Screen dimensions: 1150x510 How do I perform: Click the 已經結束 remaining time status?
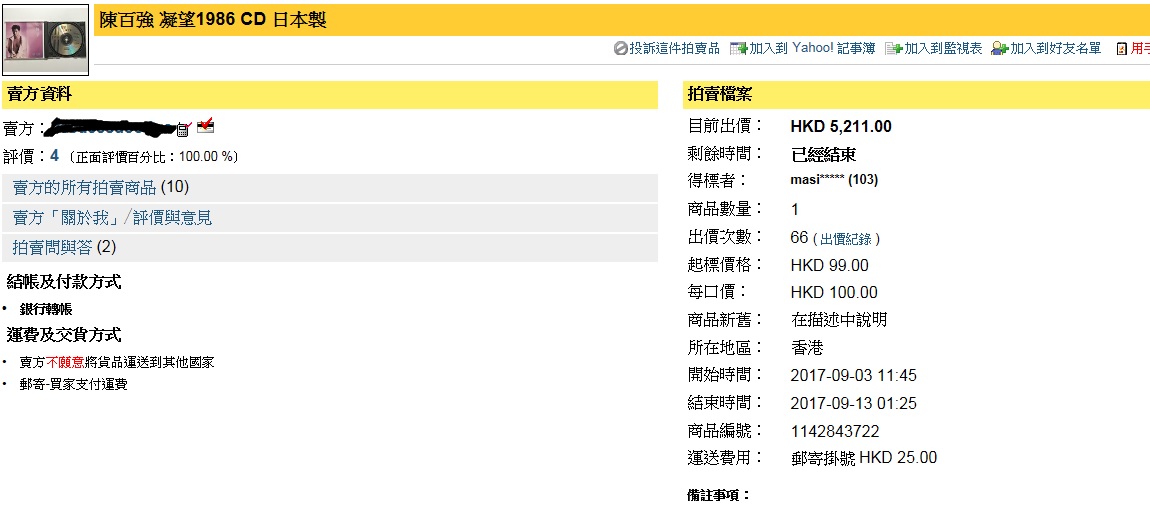(824, 155)
